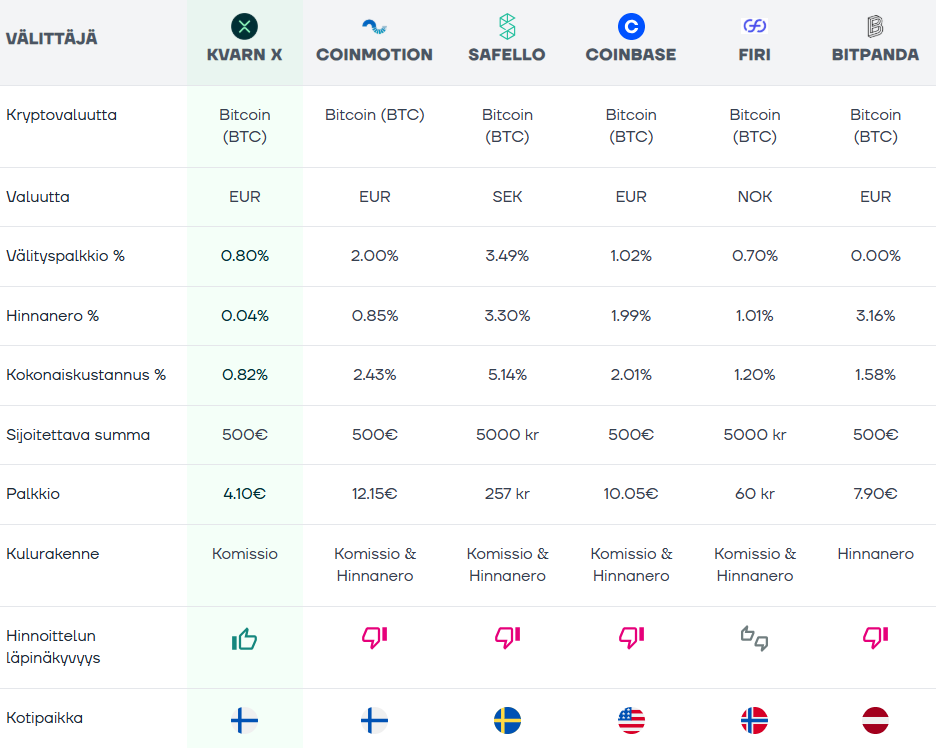Click the Kvarn X logo icon
936x748 pixels.
[244, 26]
